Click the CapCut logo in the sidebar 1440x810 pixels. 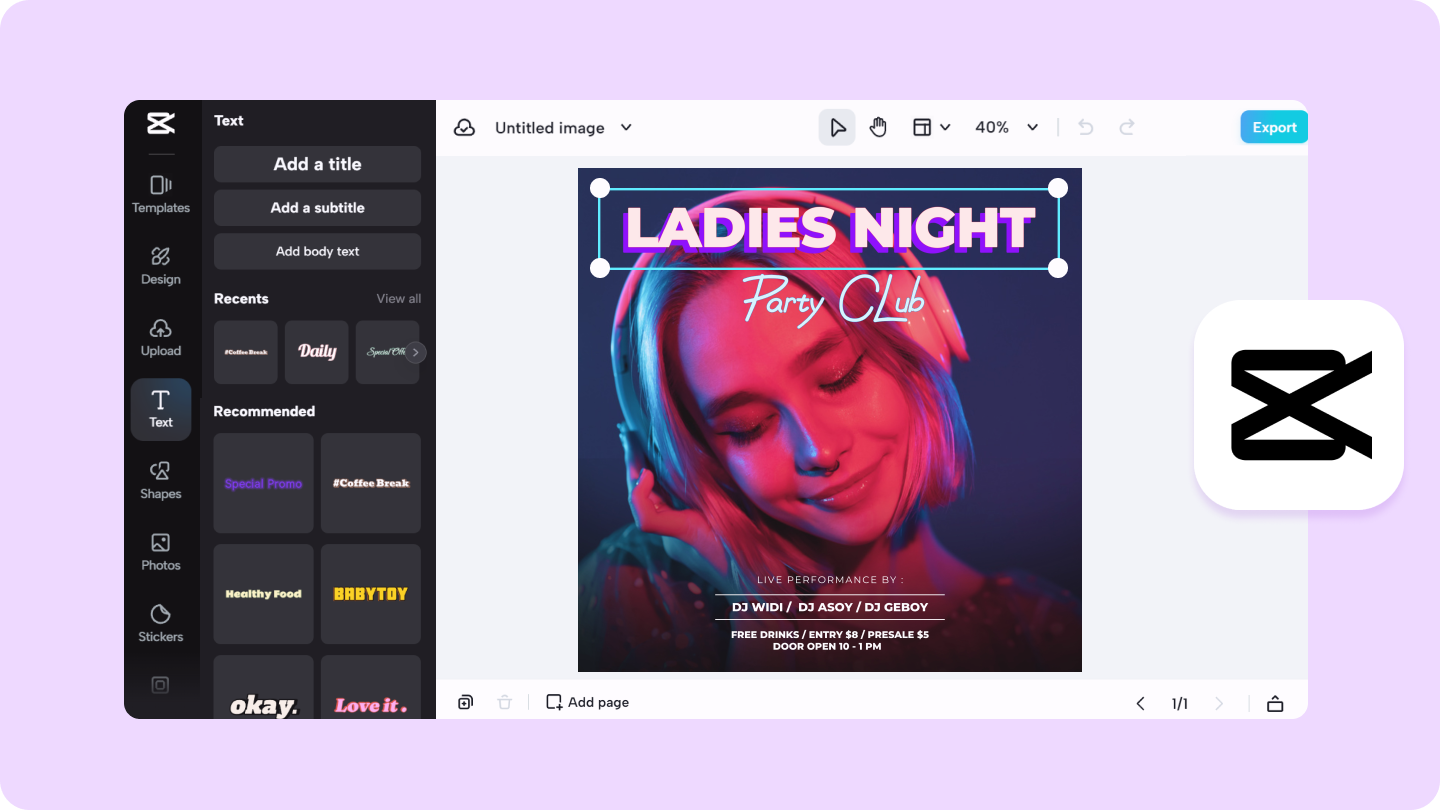coord(161,123)
